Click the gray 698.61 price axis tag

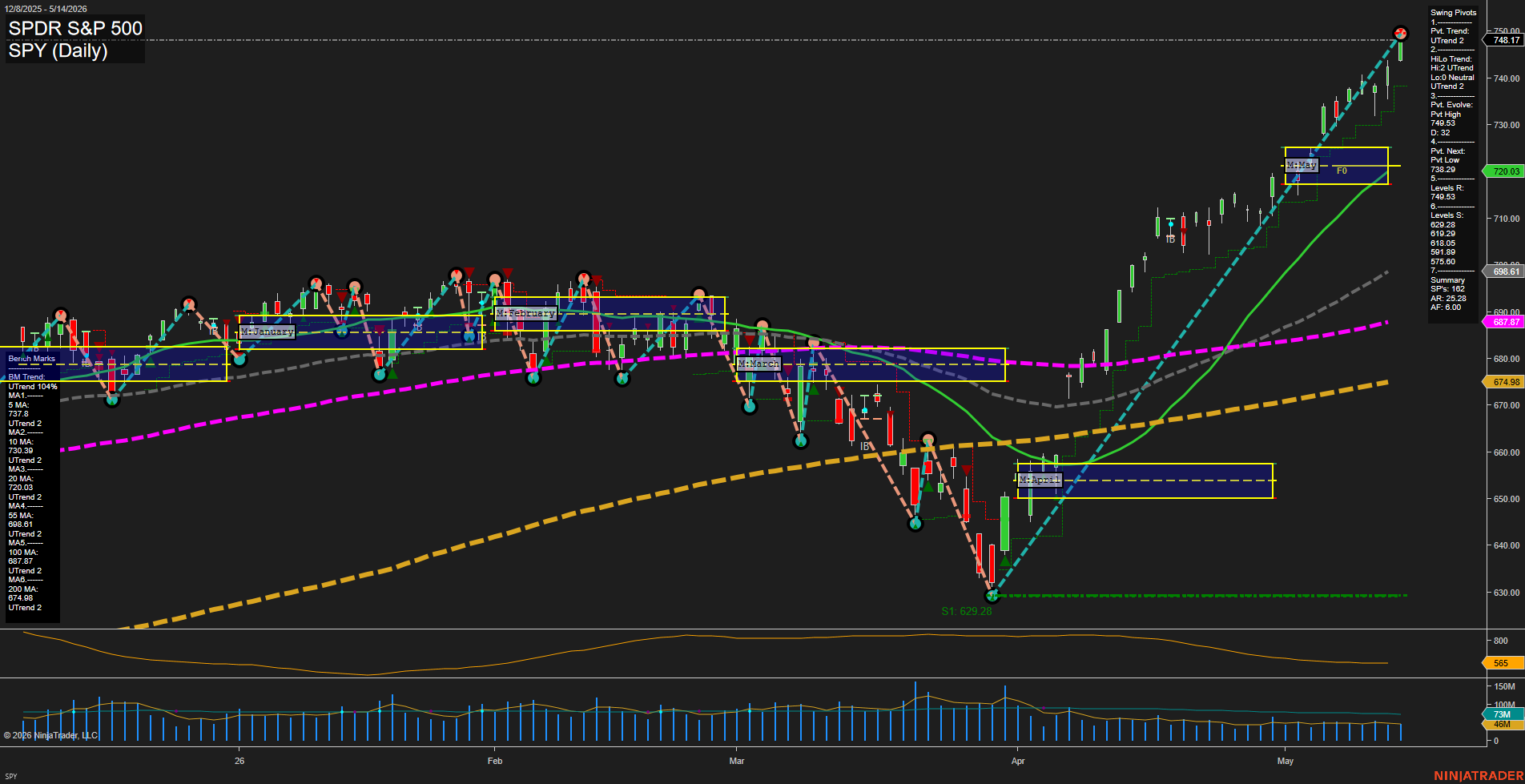[x=1506, y=271]
